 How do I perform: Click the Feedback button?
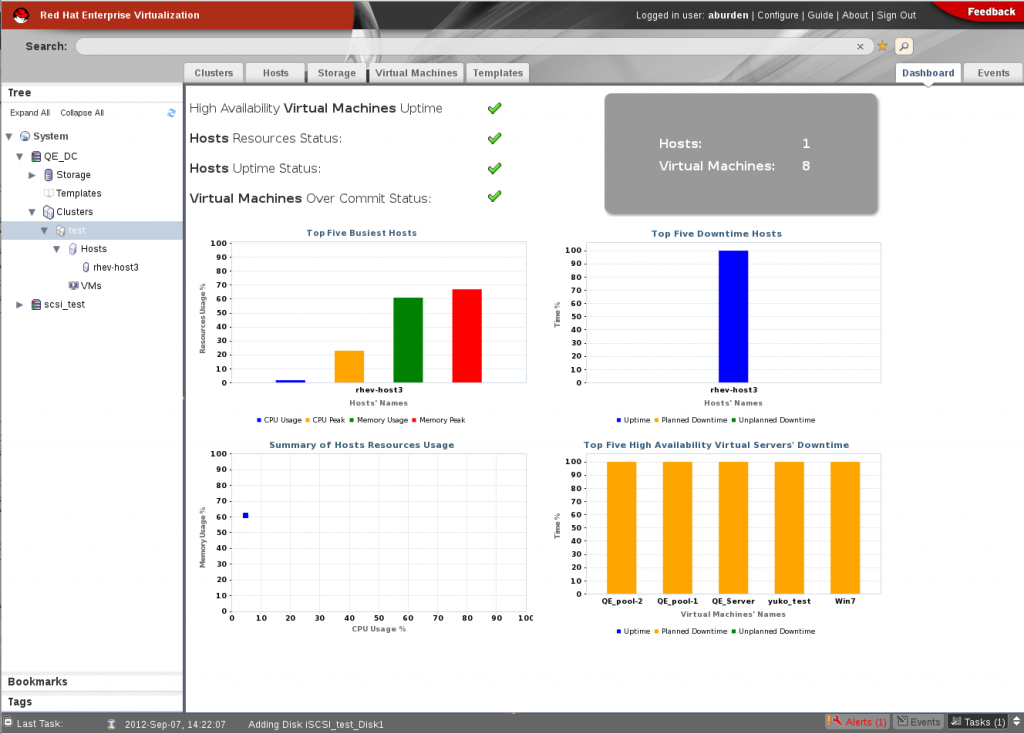[x=991, y=12]
